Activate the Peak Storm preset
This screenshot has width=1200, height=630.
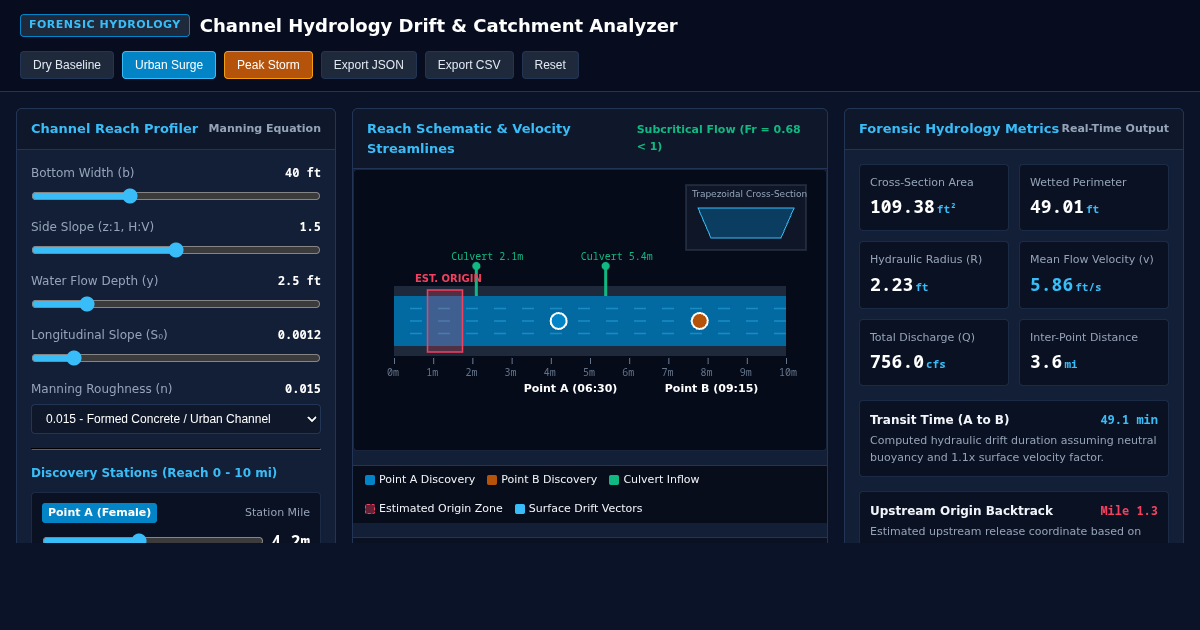point(268,65)
